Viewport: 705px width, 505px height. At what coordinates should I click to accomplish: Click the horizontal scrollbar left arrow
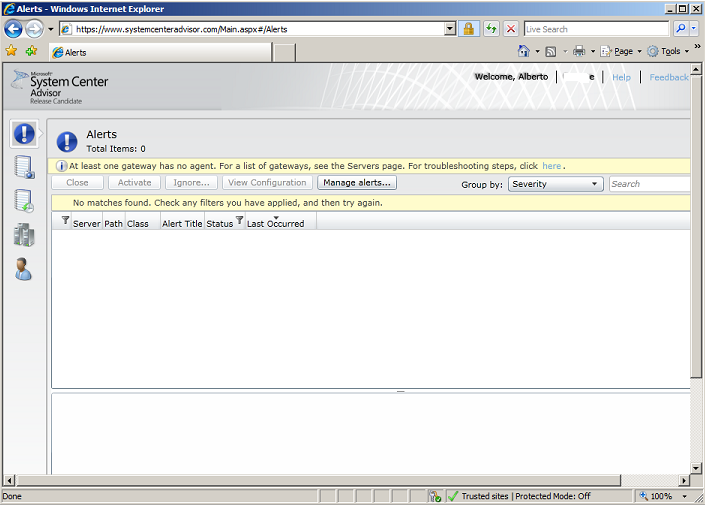click(9, 481)
